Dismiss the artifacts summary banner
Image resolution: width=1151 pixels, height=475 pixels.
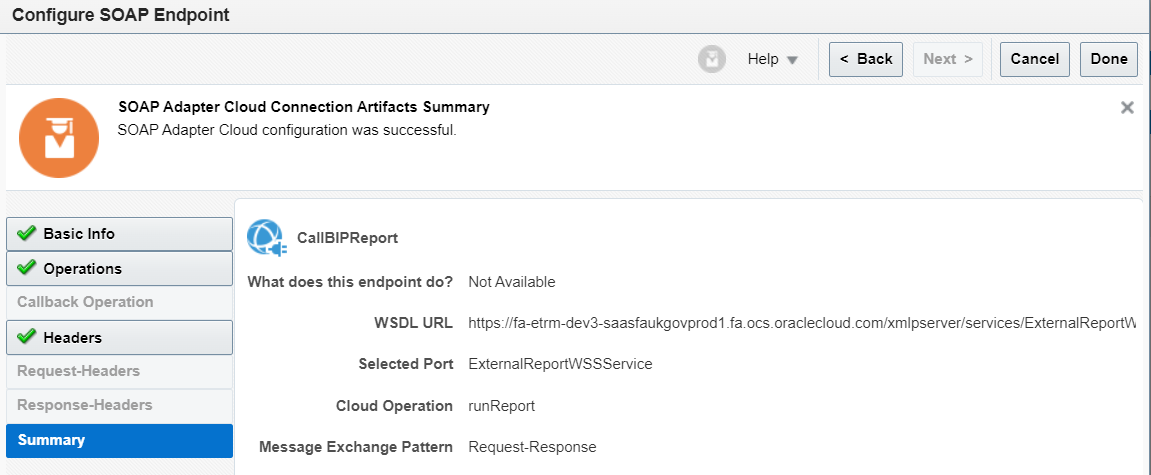pyautogui.click(x=1128, y=108)
